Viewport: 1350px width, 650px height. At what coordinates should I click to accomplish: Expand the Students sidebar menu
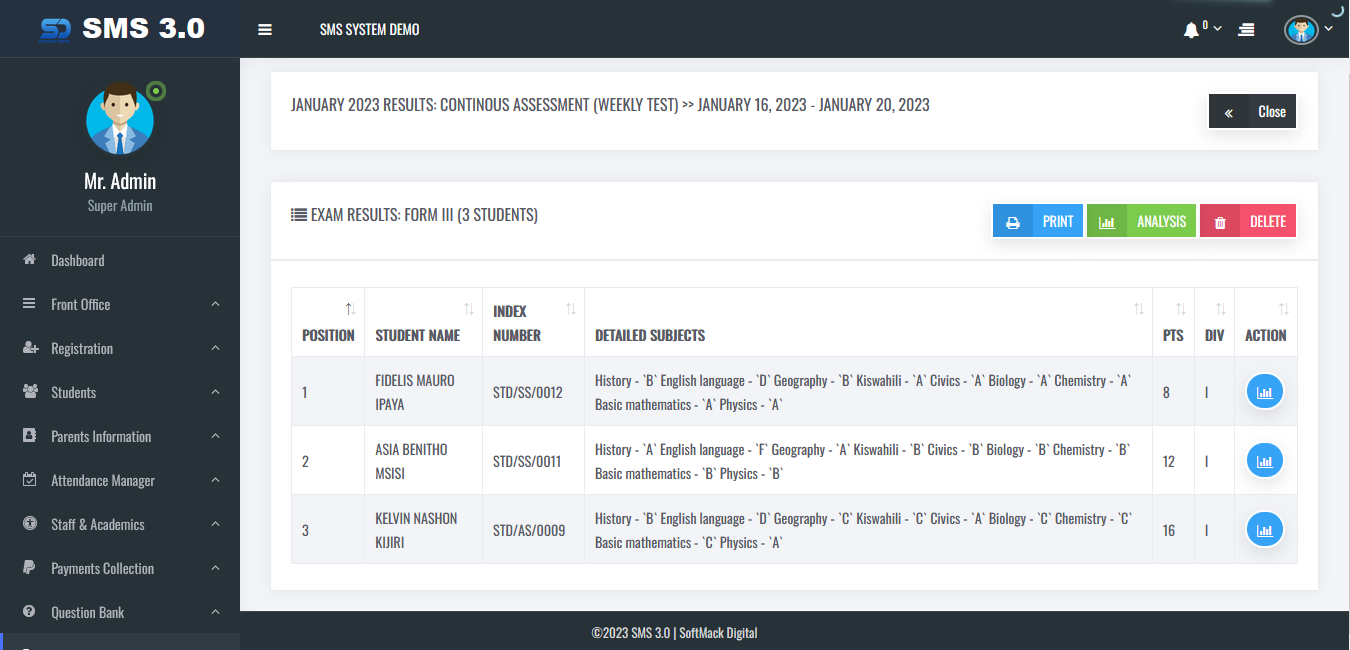click(x=120, y=392)
